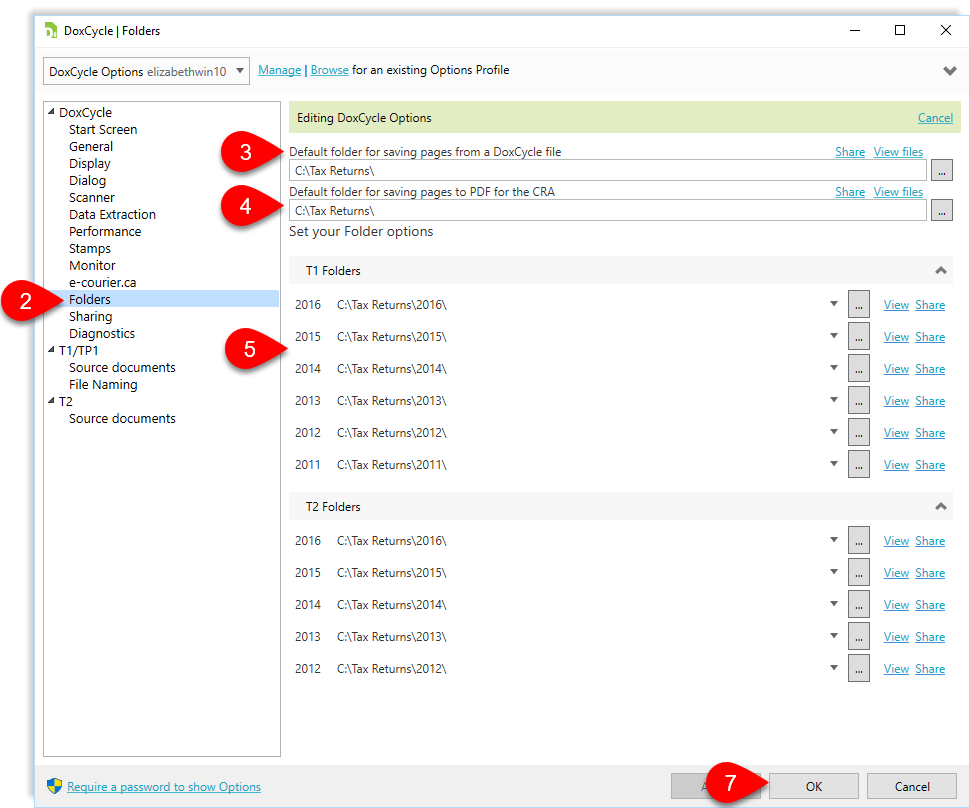Viewport: 970px width, 808px height.
Task: Share the T1 2015 folder
Action: tap(930, 337)
